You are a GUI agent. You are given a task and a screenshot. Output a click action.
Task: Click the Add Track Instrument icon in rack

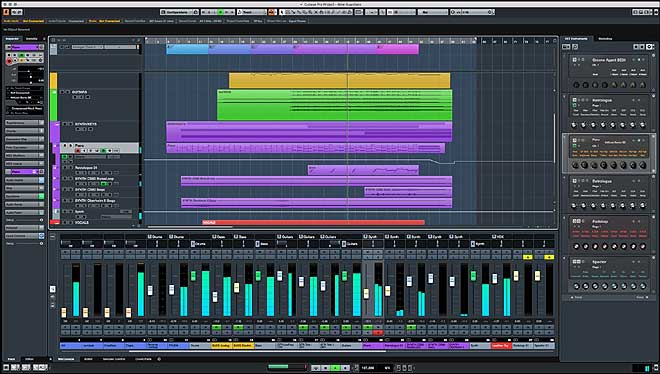[x=567, y=47]
